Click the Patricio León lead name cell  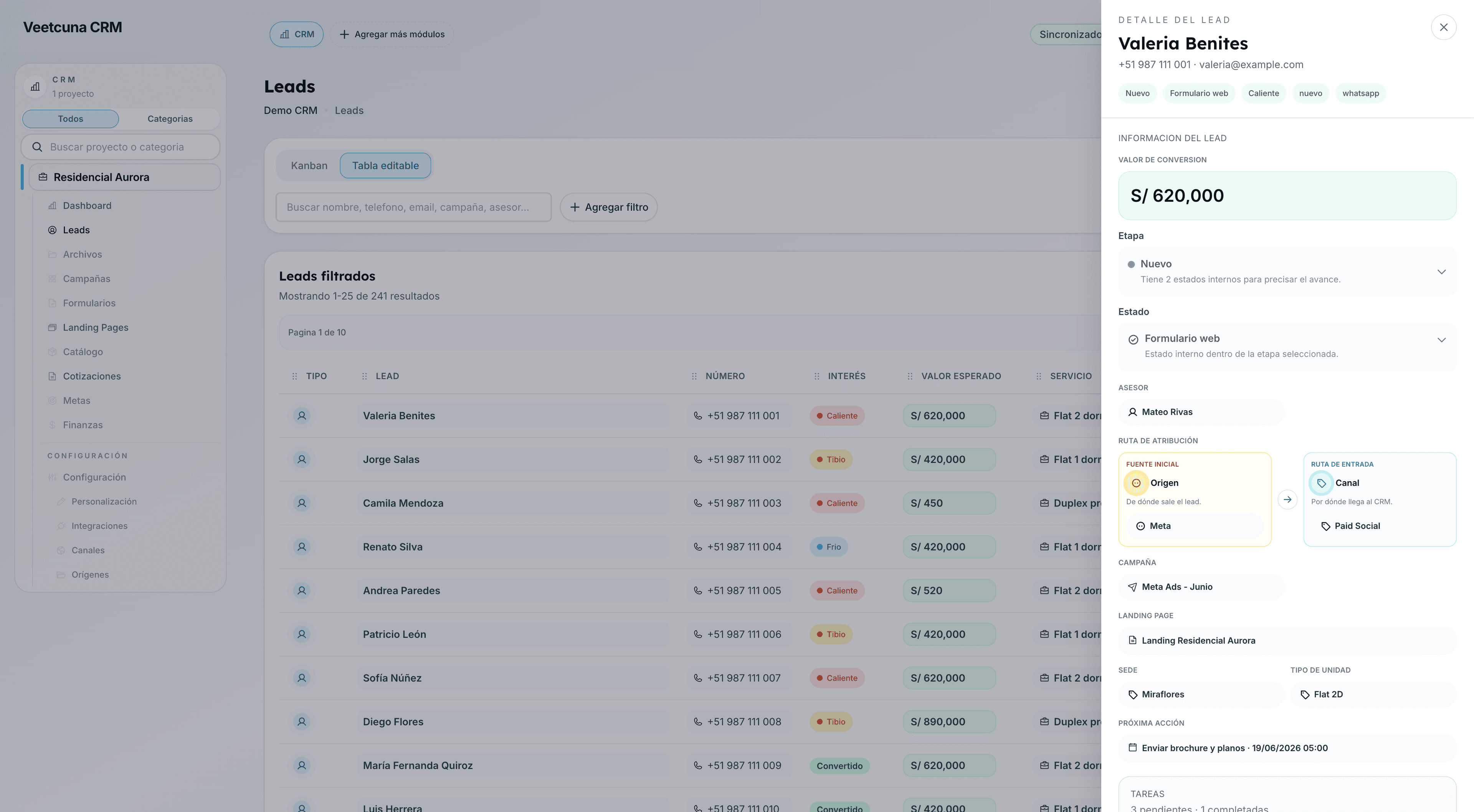click(513, 634)
